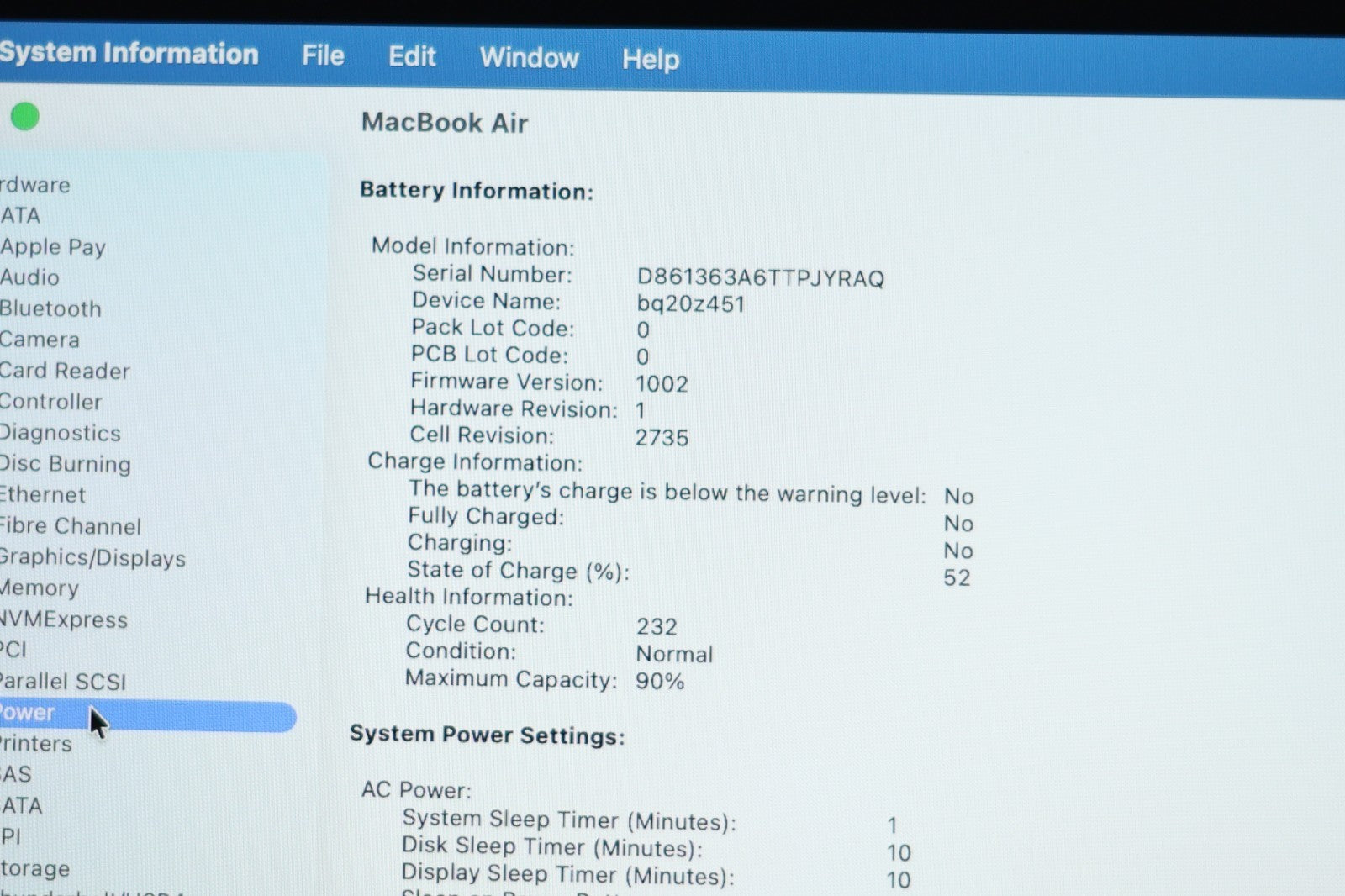Image resolution: width=1345 pixels, height=896 pixels.
Task: Open the Window menu
Action: (529, 58)
